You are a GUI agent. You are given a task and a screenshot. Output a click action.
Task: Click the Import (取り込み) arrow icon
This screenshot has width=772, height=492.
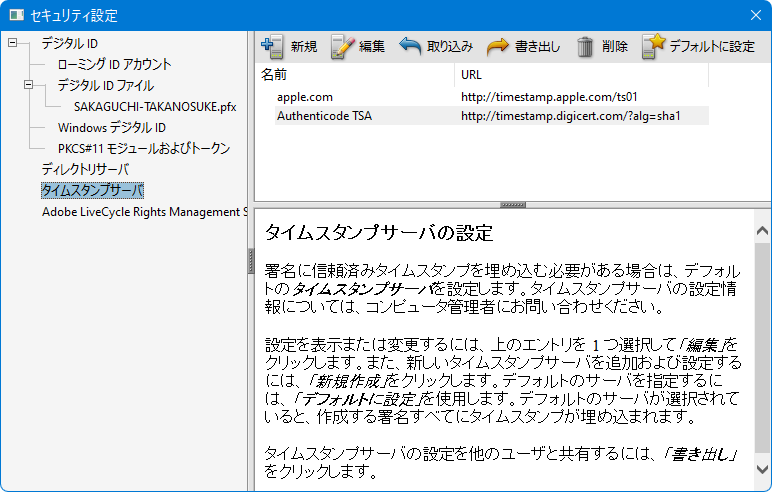410,45
